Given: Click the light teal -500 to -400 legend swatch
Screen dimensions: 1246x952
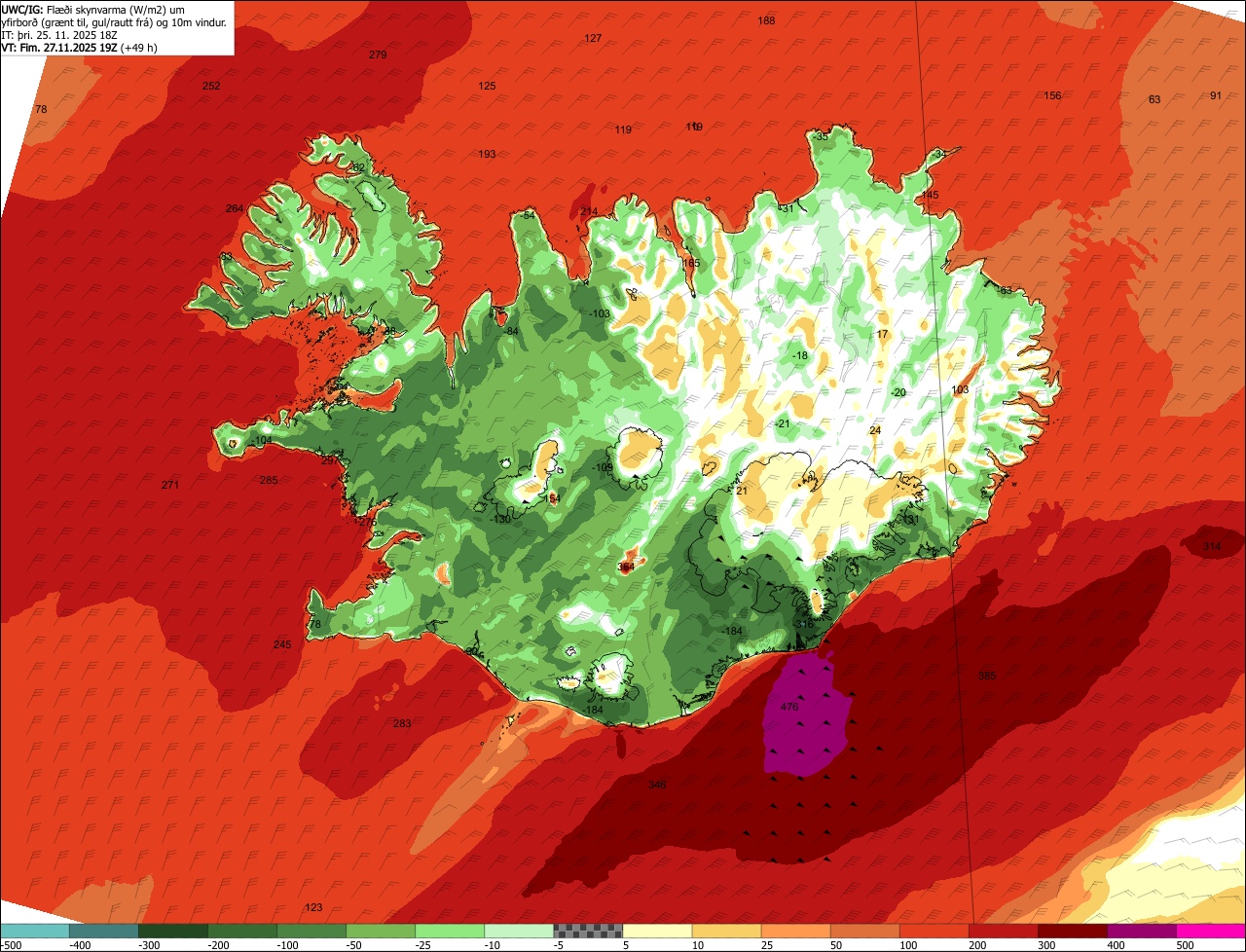Looking at the screenshot, I should point(35,930).
